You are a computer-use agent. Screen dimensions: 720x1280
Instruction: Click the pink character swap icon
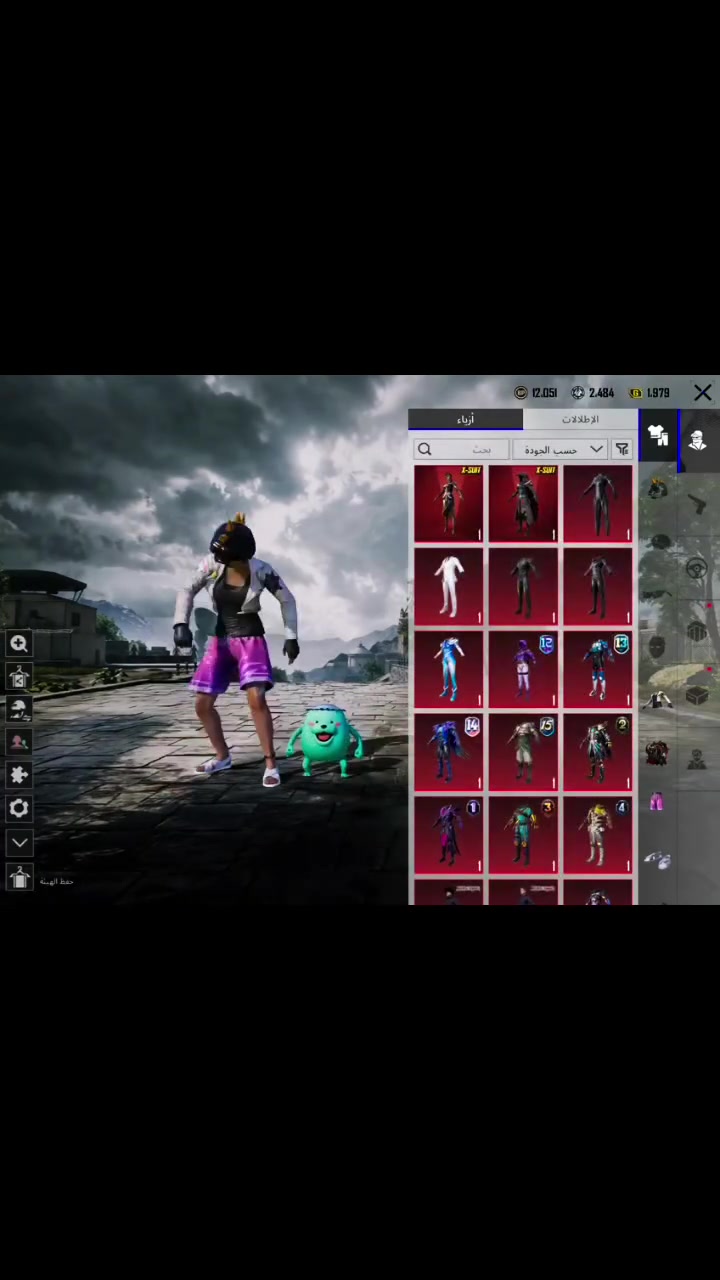(x=19, y=742)
